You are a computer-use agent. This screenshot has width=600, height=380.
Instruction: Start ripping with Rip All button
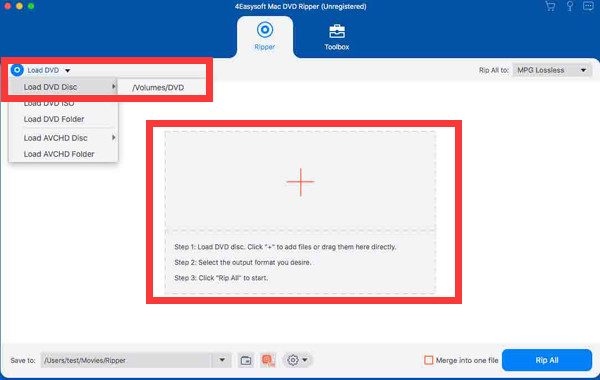547,360
